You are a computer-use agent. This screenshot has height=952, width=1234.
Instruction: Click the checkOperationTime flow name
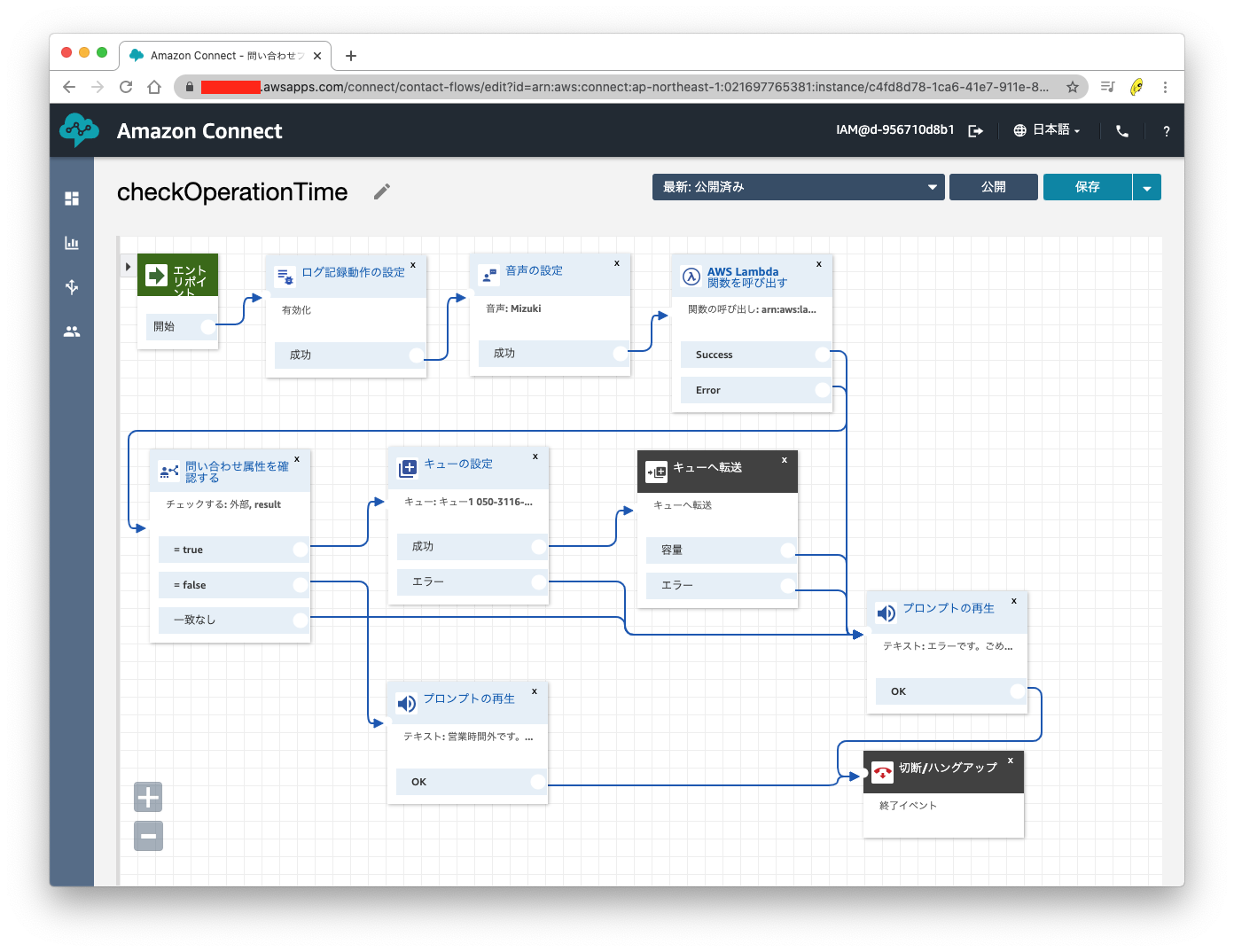(x=232, y=192)
